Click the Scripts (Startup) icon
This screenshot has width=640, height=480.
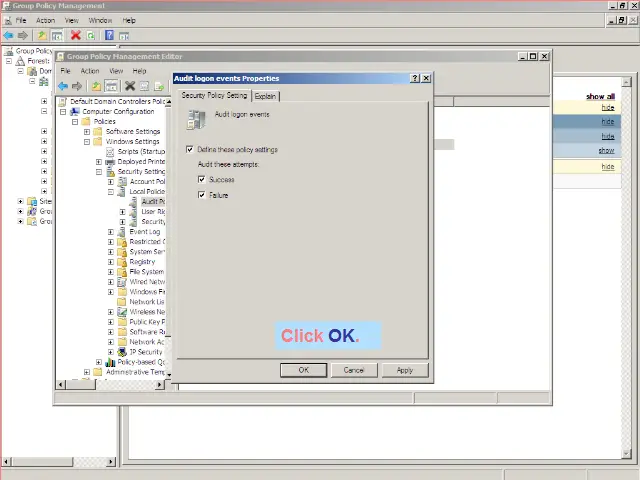coord(110,152)
